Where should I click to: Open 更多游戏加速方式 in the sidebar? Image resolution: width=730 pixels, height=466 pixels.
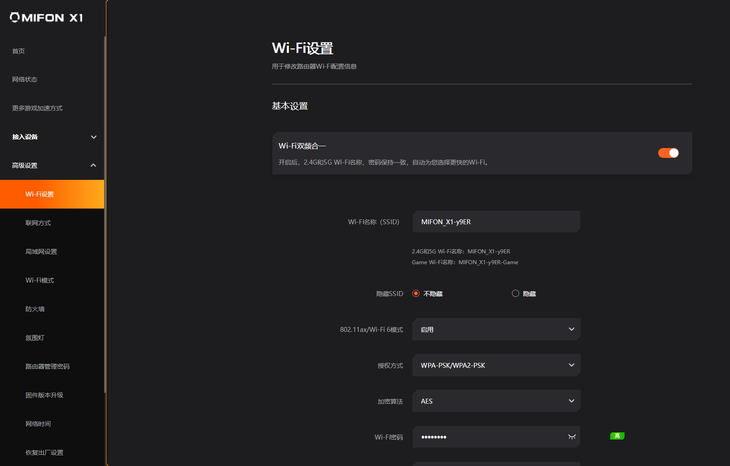tap(37, 108)
